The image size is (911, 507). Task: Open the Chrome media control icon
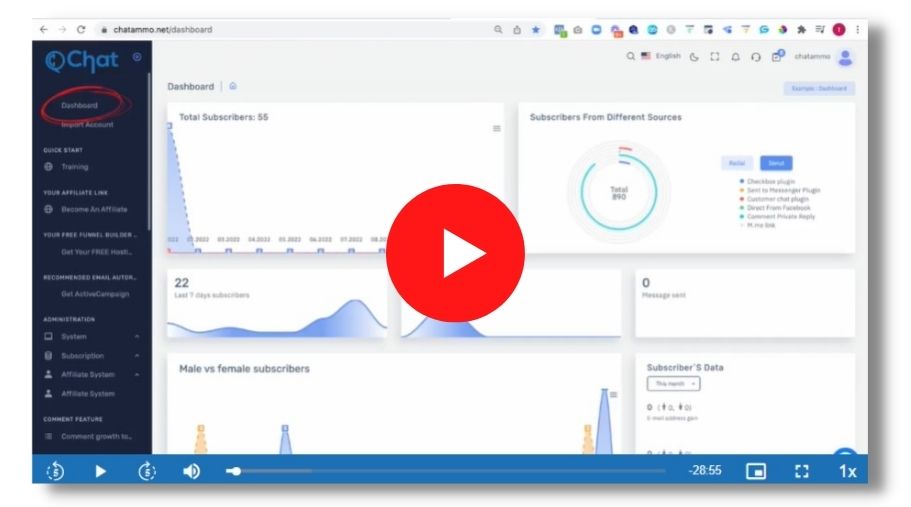coord(820,30)
